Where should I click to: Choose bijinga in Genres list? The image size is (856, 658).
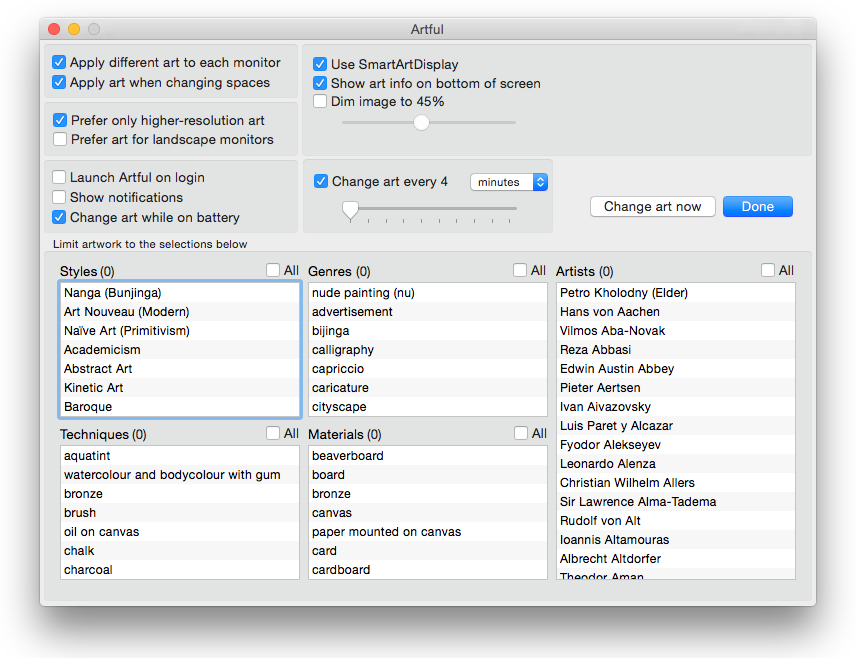[427, 331]
